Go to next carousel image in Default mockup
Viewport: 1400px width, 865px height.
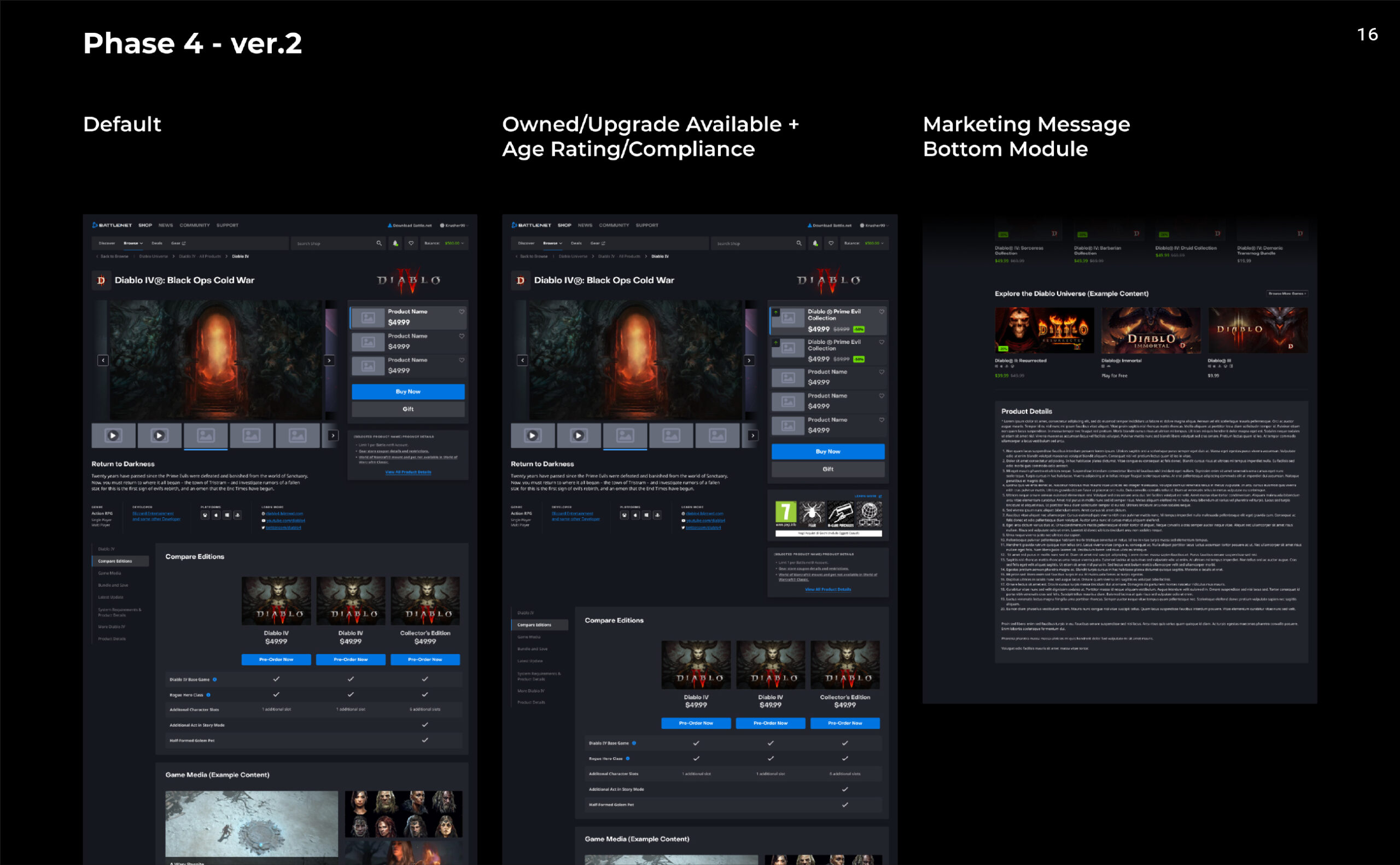pos(329,360)
